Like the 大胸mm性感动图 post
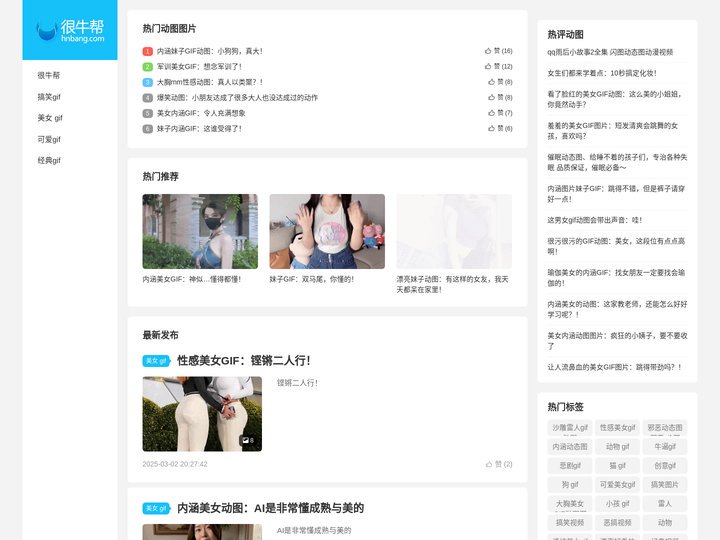 pyautogui.click(x=500, y=82)
